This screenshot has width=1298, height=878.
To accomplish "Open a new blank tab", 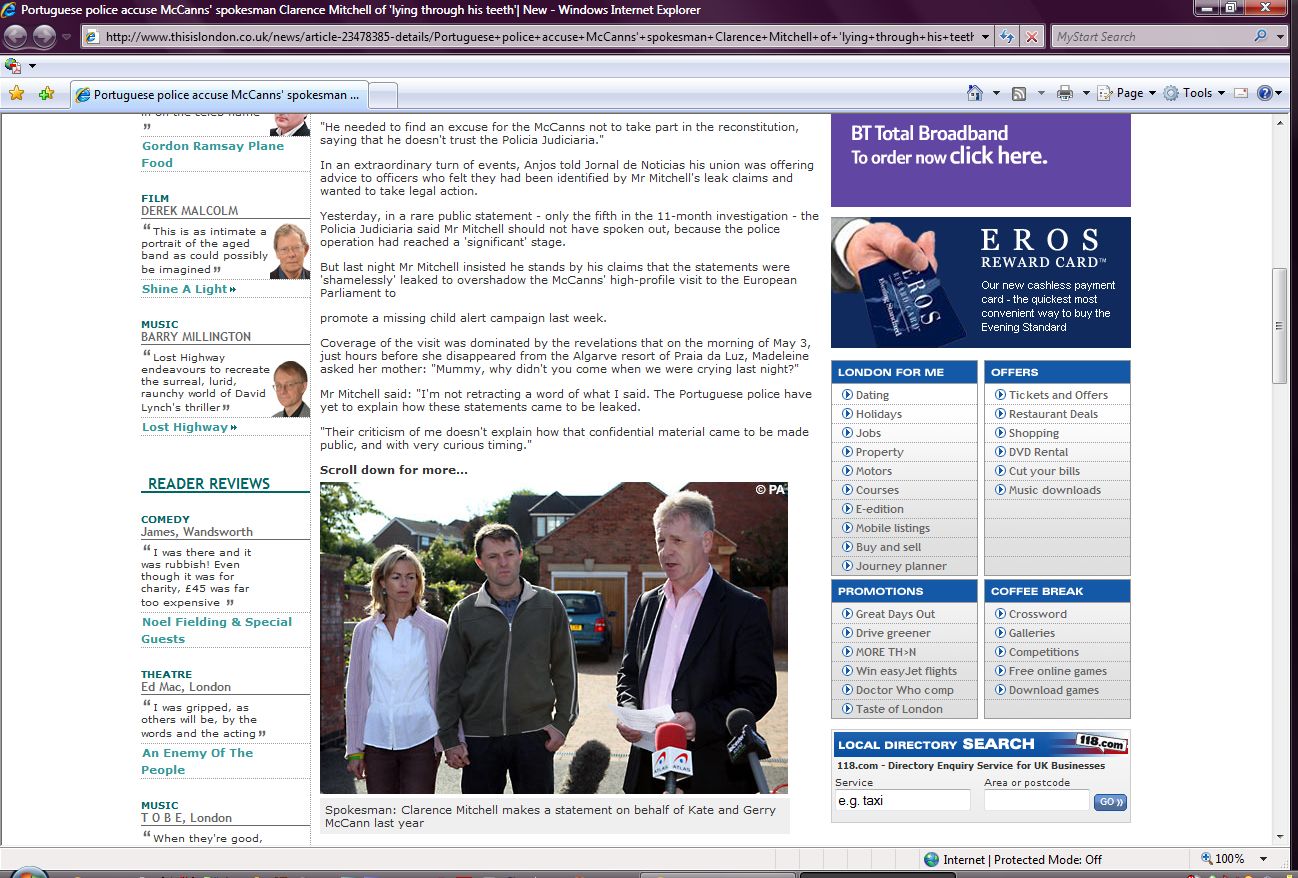I will pyautogui.click(x=384, y=95).
